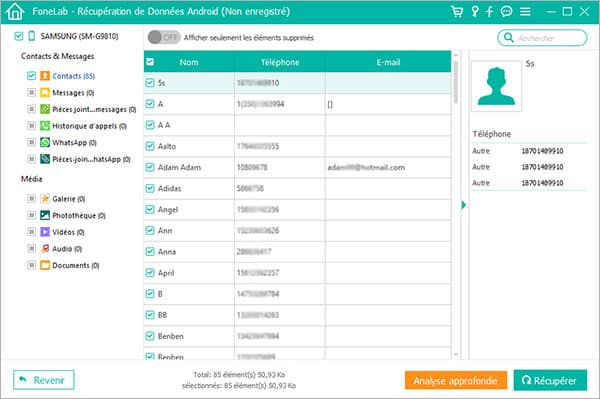Screen dimensions: 600x399
Task: Open the Messages (0) category
Action: (x=73, y=93)
